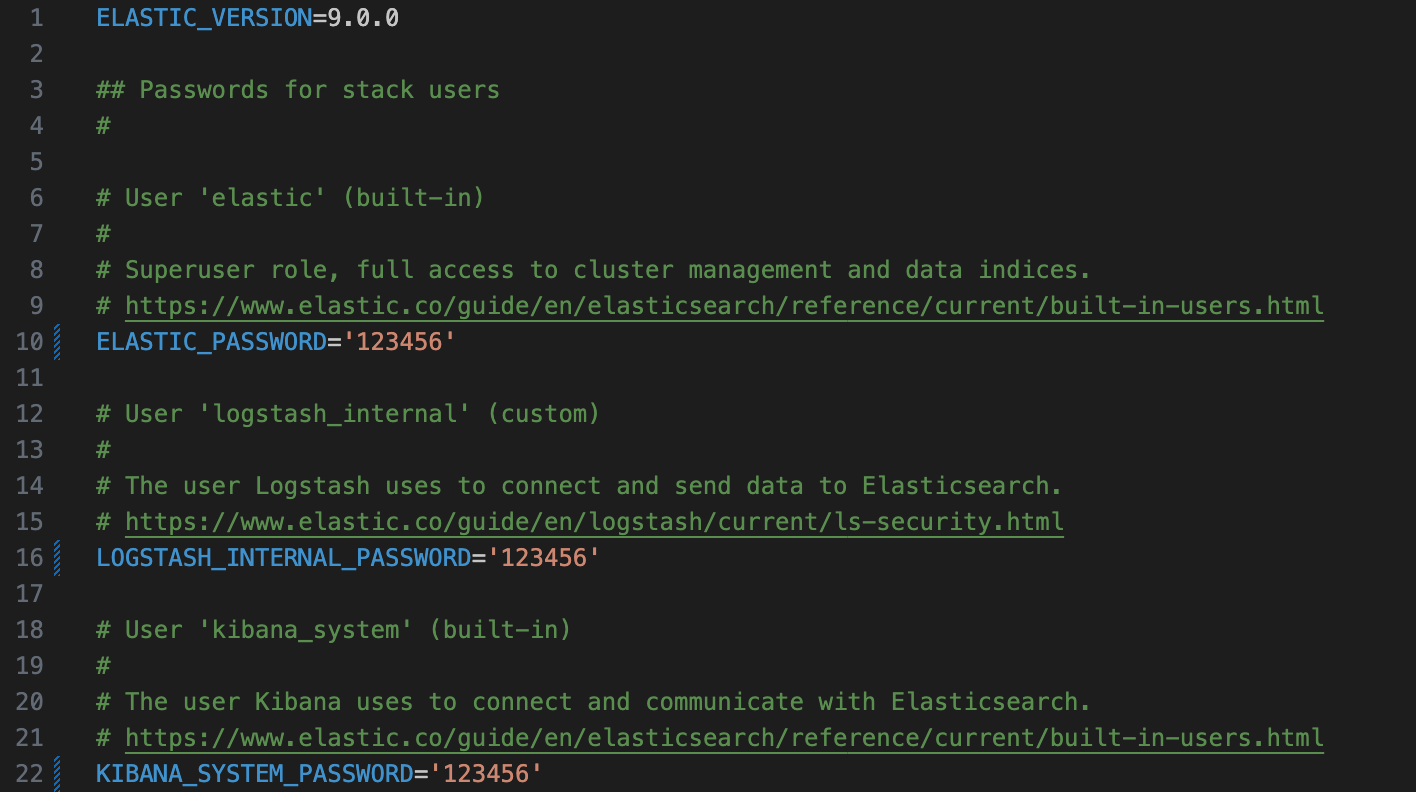Click the "User 'kibana_system' (built-in)" comment

click(334, 630)
